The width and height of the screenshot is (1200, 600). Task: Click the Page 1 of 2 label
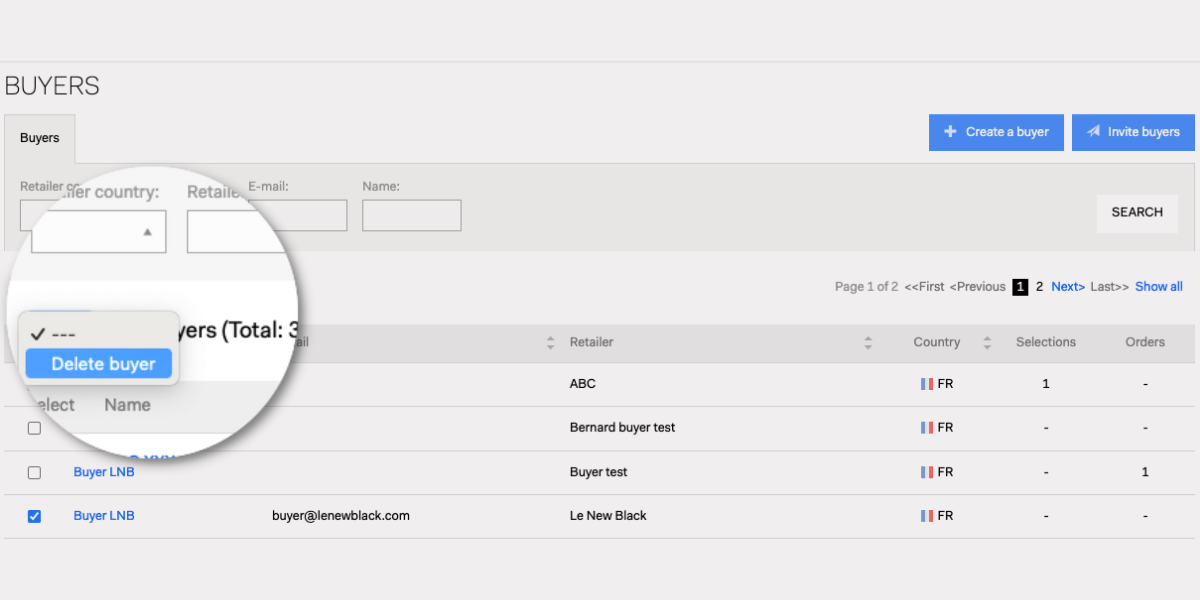pos(866,287)
